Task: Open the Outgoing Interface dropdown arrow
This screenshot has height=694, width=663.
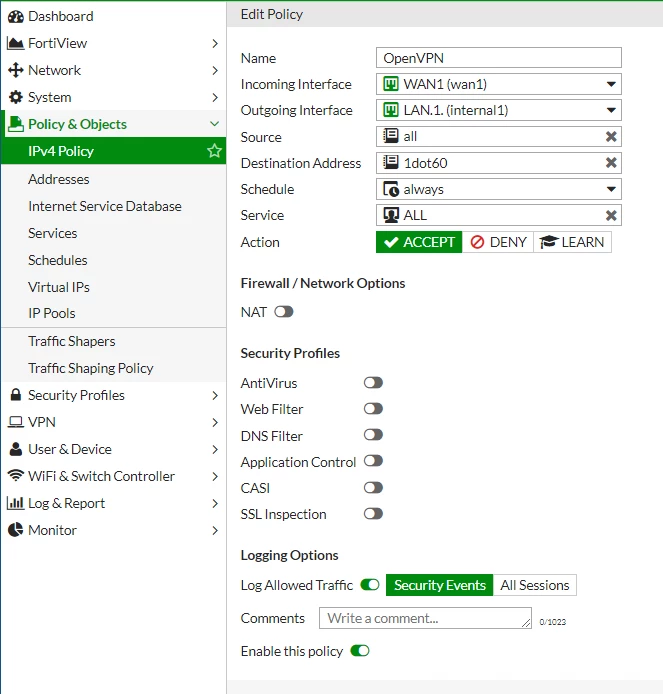Action: (611, 110)
